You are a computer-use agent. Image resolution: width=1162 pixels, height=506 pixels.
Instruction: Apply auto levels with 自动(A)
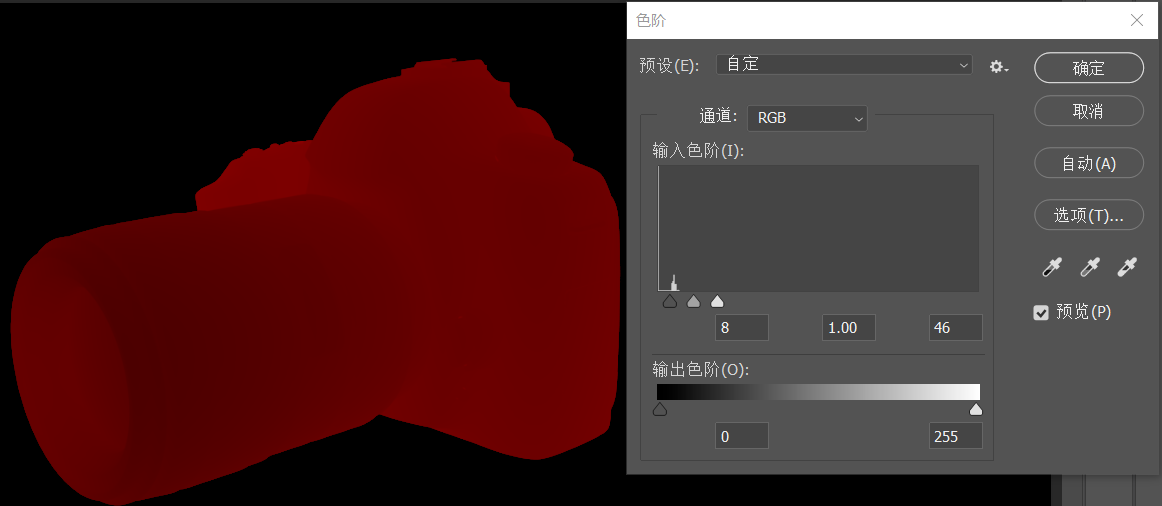pyautogui.click(x=1088, y=164)
